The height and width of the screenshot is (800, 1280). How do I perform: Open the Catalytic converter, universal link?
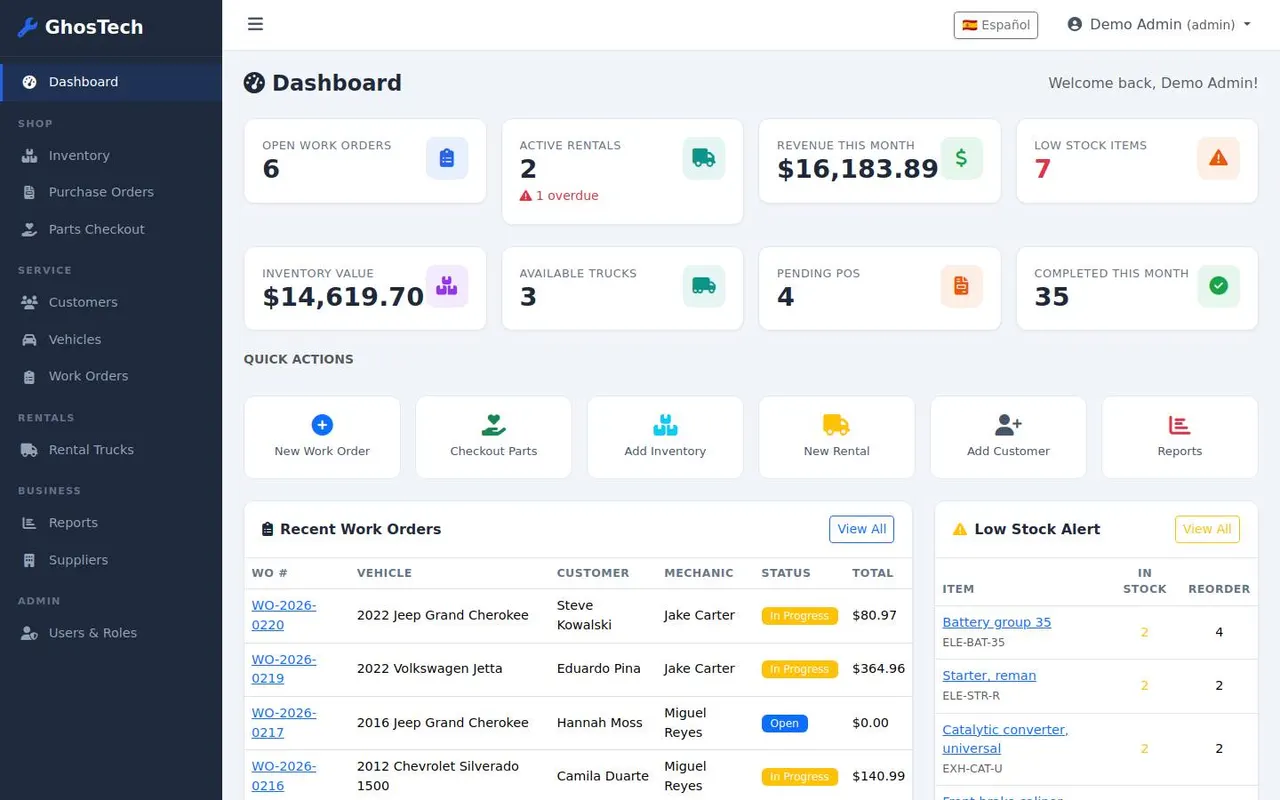1005,739
